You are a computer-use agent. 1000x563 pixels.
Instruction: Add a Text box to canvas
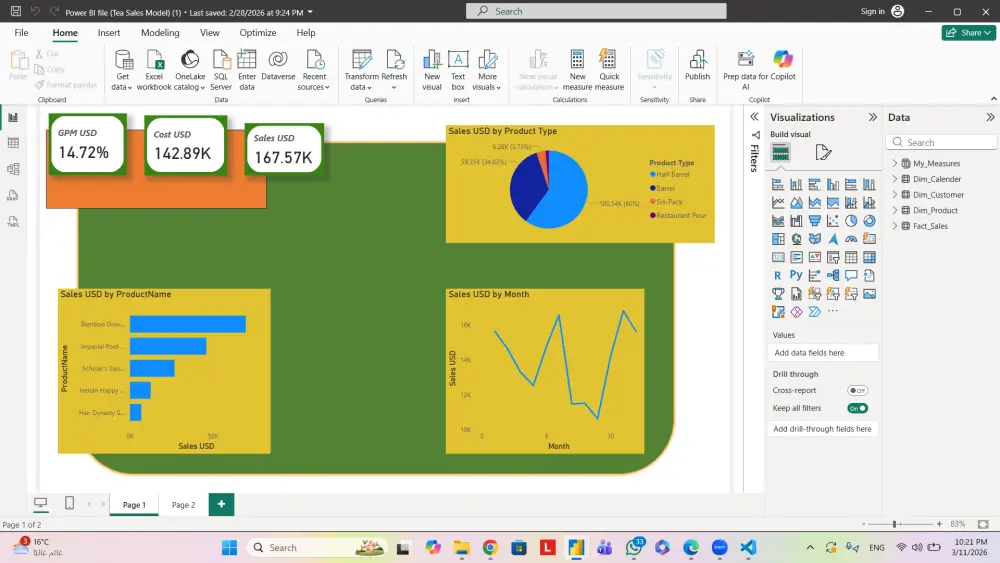coord(458,70)
